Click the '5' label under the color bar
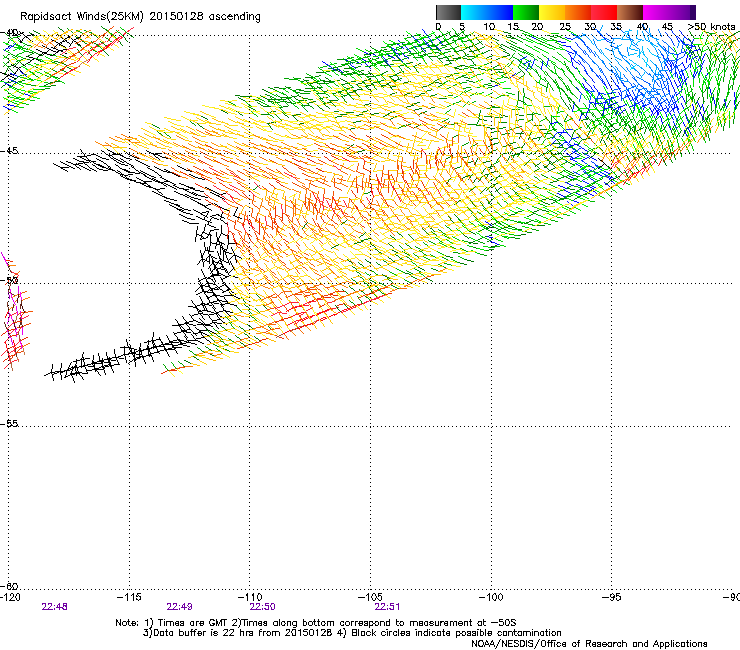The width and height of the screenshot is (740, 650). (462, 27)
